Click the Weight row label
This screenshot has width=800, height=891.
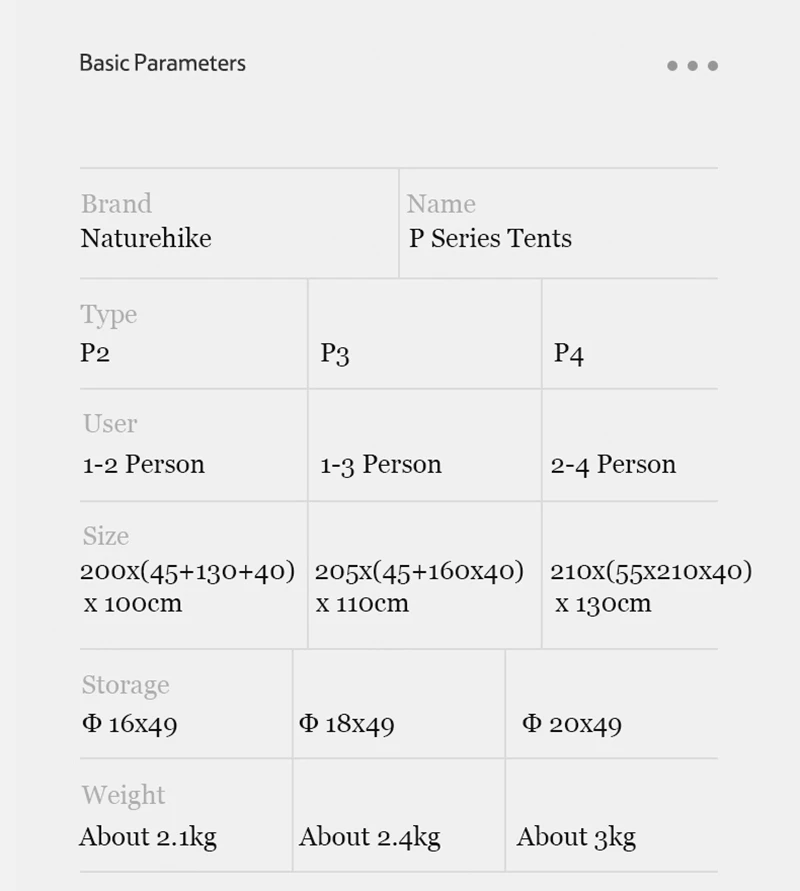point(123,795)
